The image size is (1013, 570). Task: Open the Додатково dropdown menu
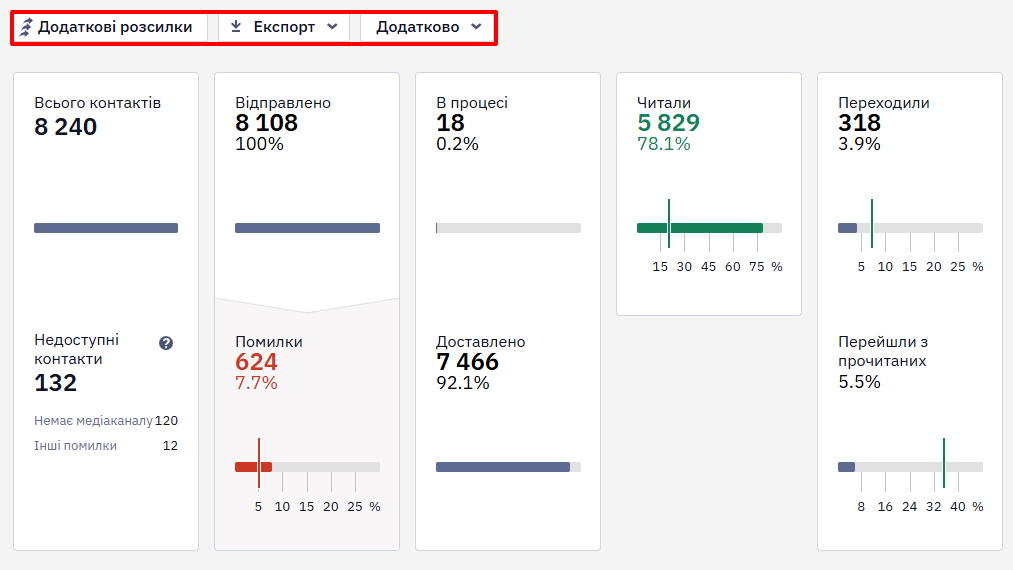[428, 27]
